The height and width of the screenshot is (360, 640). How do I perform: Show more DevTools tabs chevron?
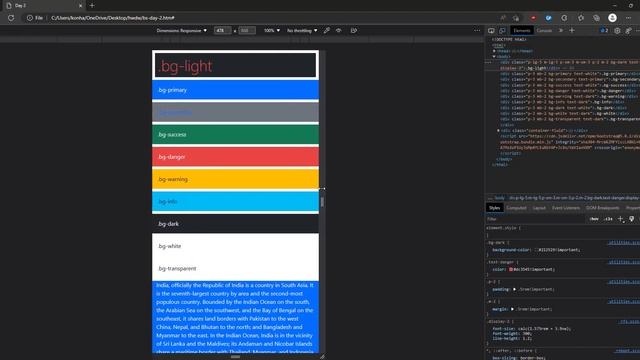[561, 31]
